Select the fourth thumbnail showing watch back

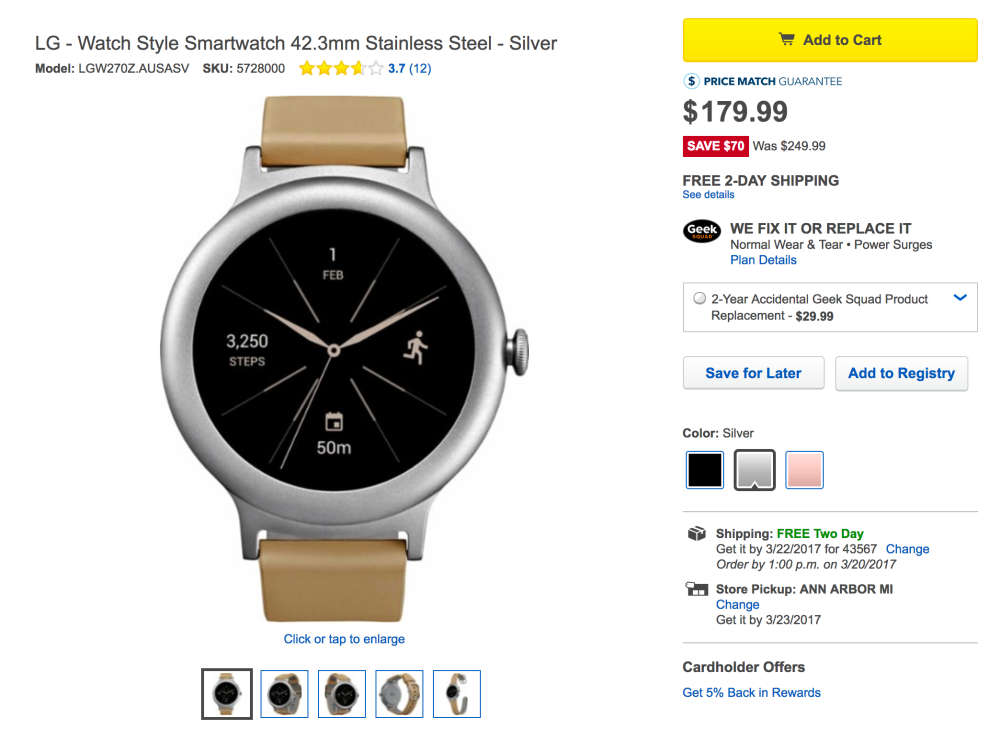[399, 694]
